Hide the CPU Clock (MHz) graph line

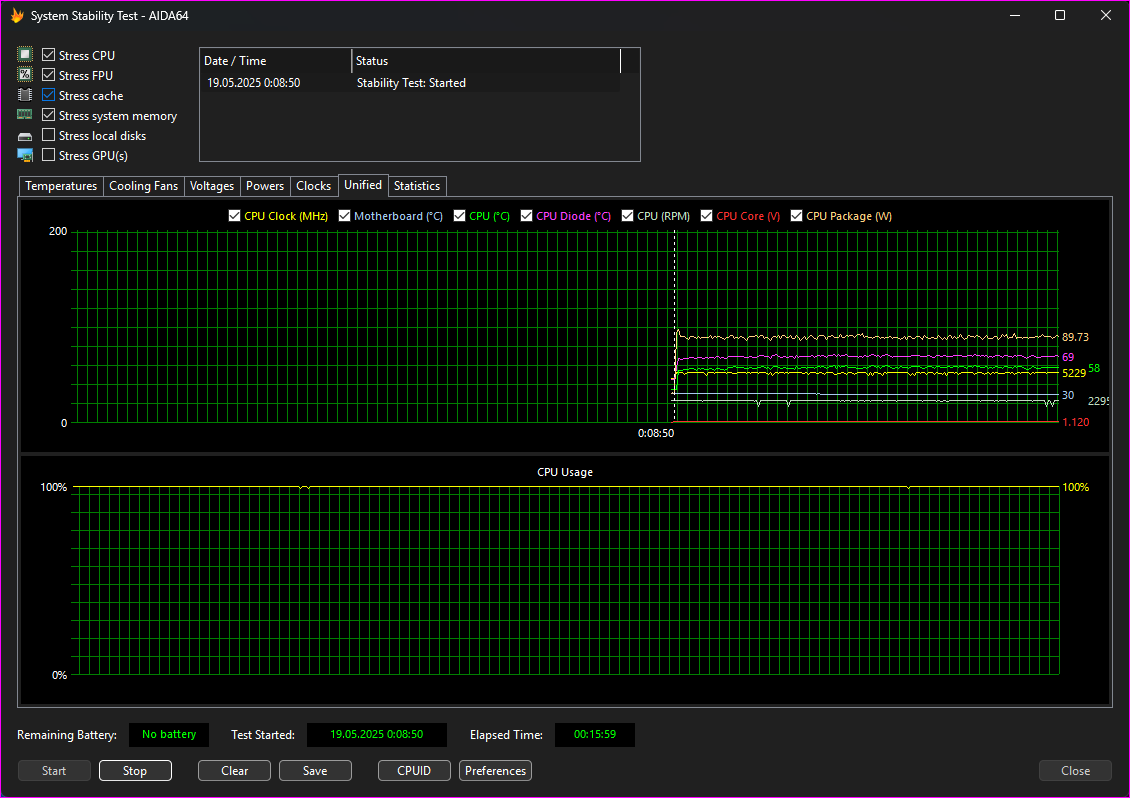tap(234, 216)
